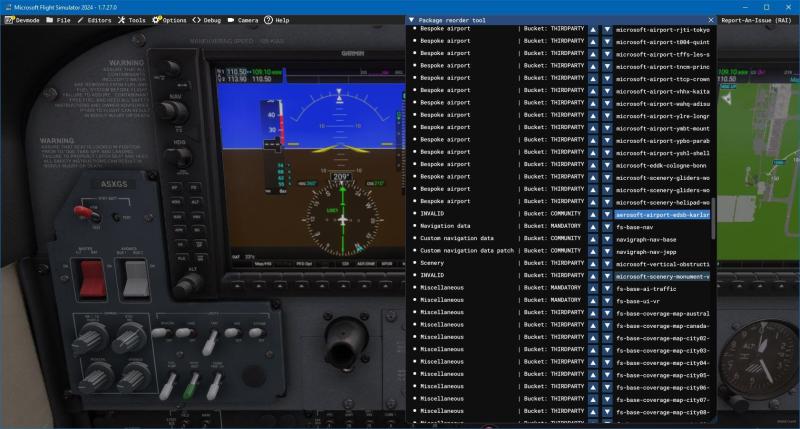Open the Debug menu

pyautogui.click(x=207, y=20)
